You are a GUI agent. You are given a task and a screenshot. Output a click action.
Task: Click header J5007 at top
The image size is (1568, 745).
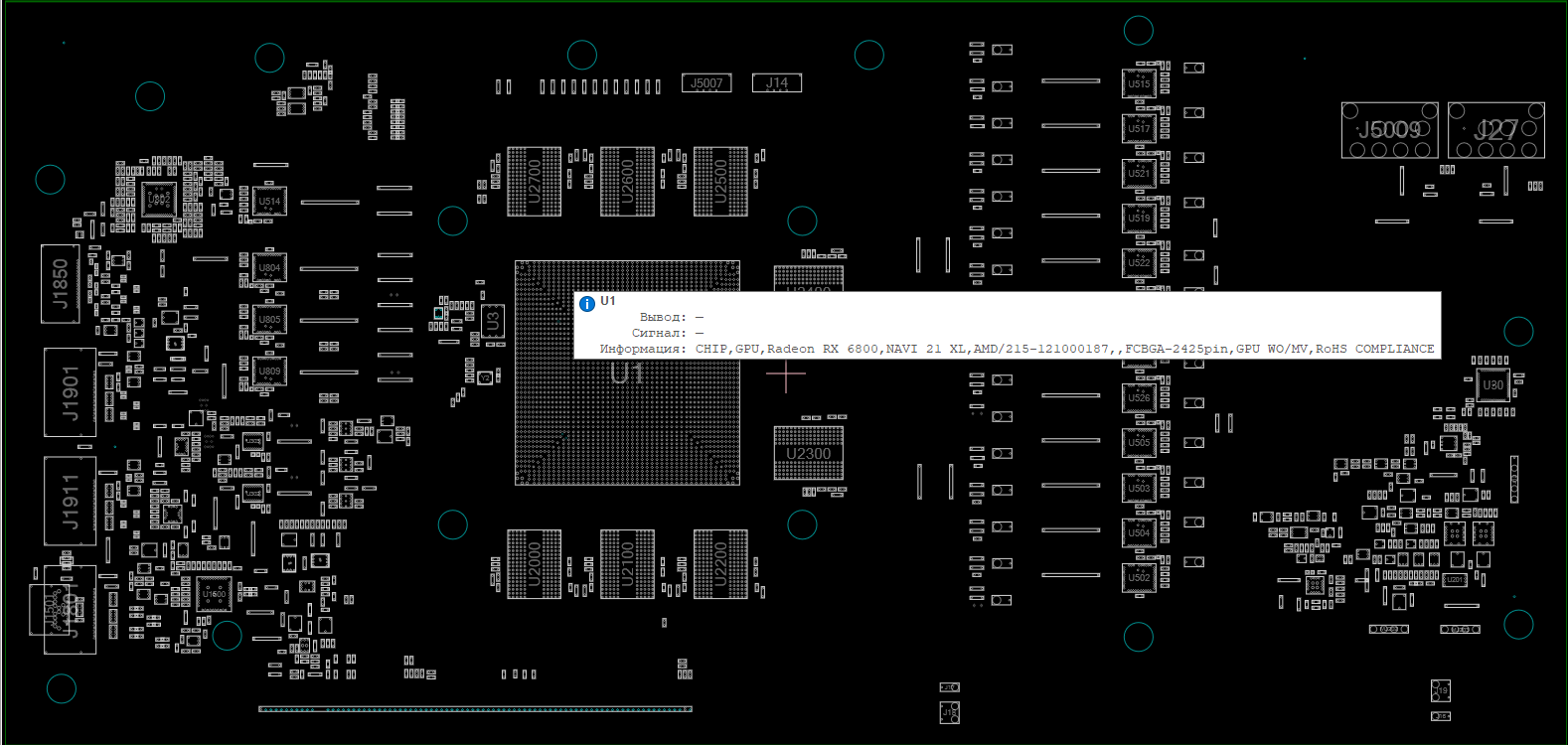(x=706, y=83)
